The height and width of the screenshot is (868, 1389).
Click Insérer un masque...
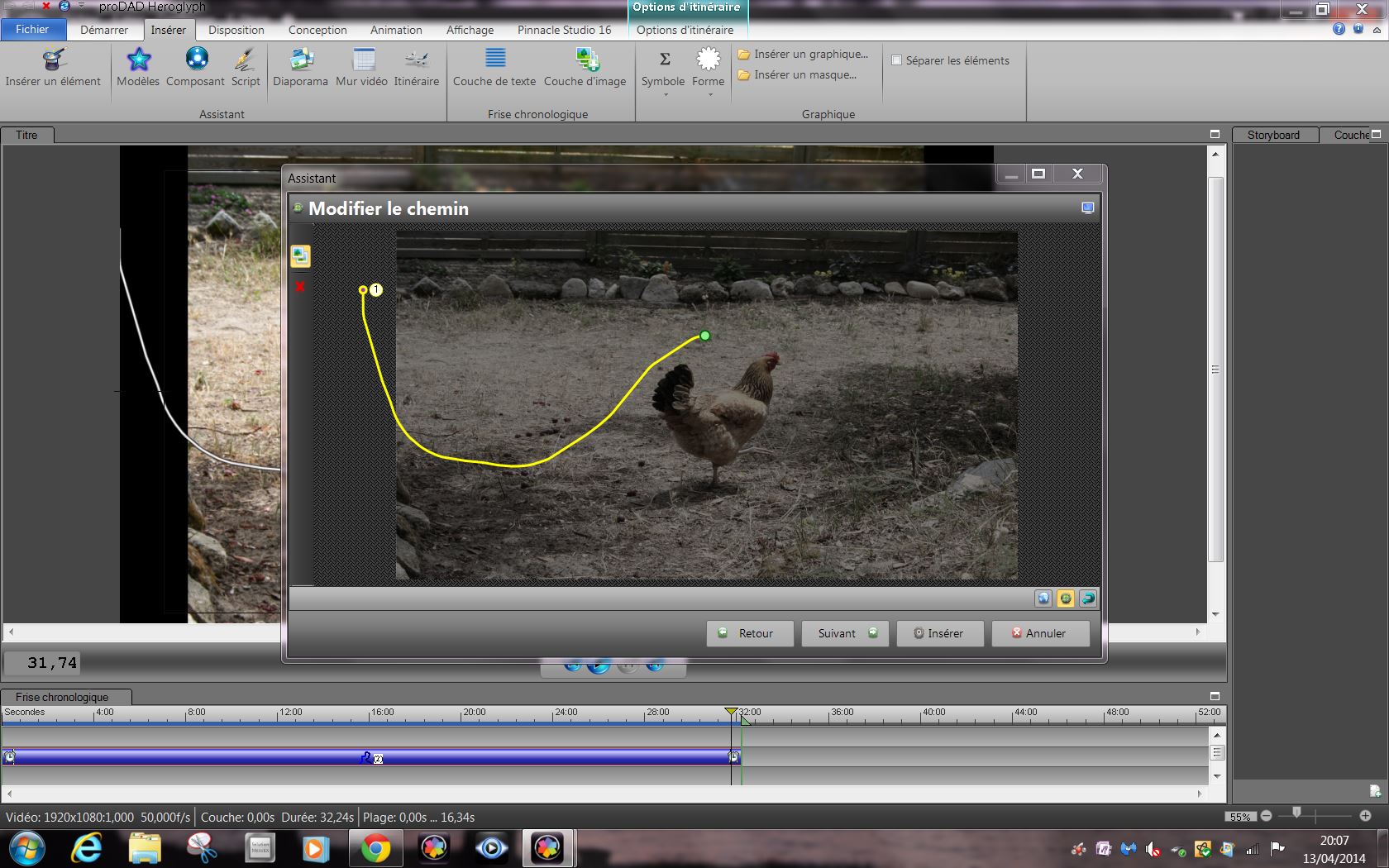pos(797,74)
